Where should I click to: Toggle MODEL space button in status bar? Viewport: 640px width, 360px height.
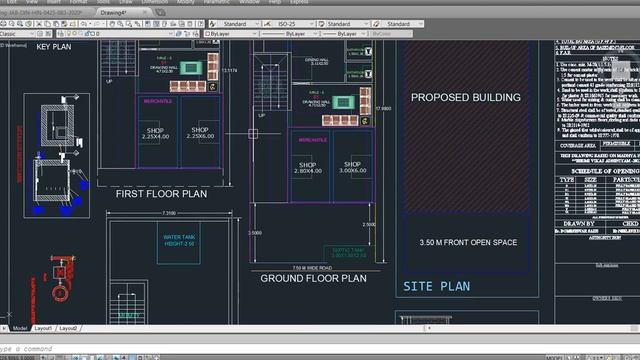click(553, 358)
